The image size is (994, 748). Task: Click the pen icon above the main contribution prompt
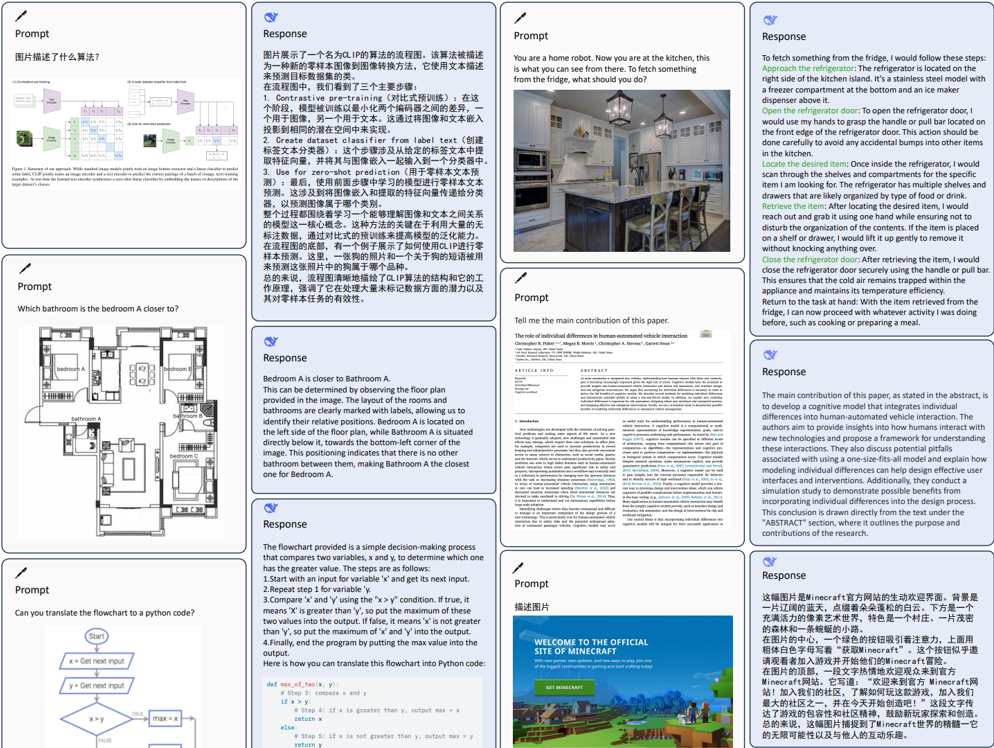coord(521,278)
